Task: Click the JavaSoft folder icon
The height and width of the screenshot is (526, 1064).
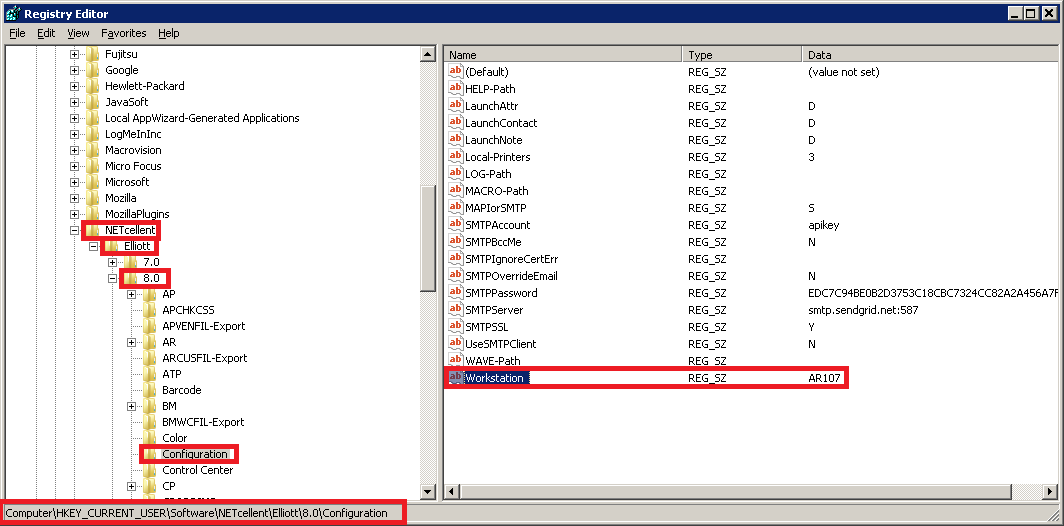Action: [x=93, y=102]
